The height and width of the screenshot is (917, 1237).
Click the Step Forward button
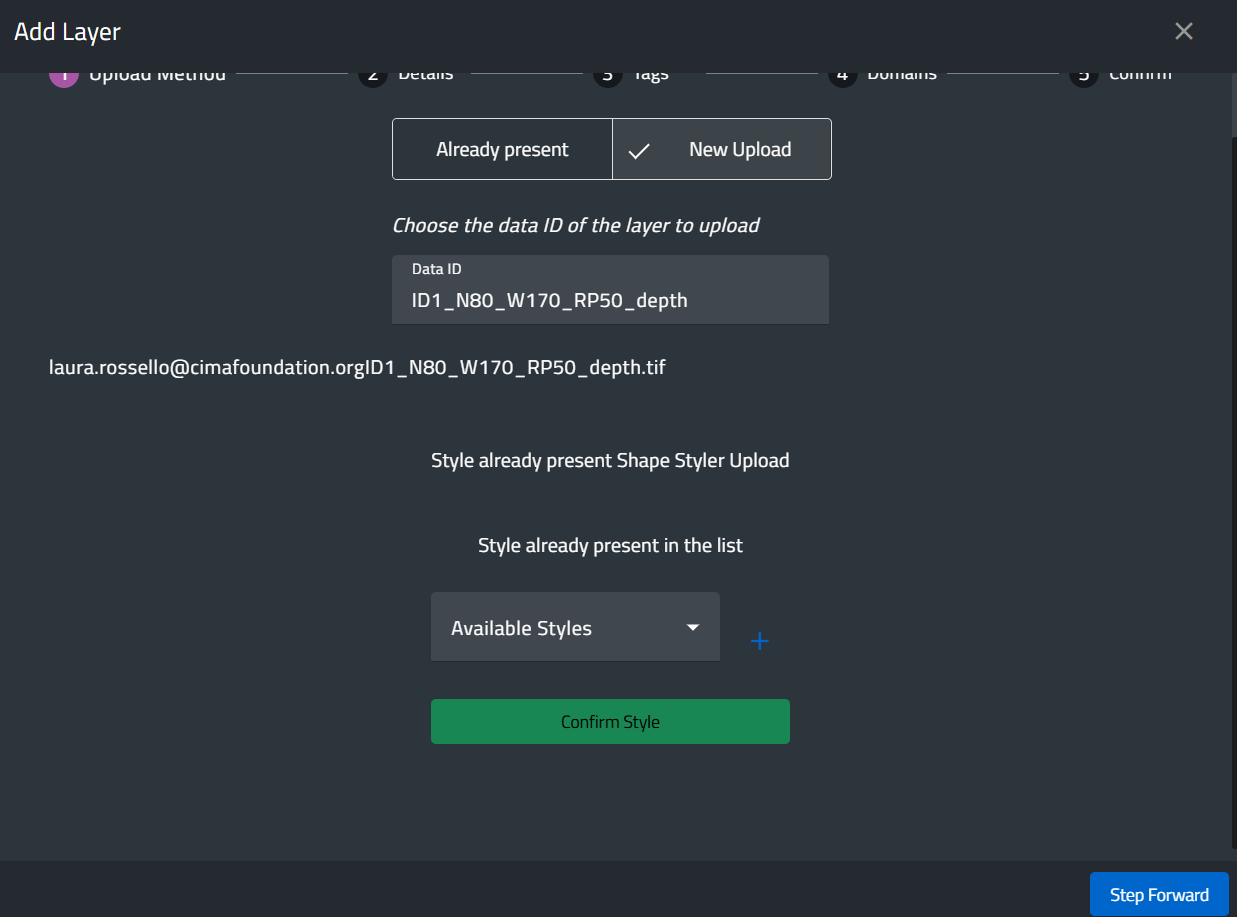pyautogui.click(x=1159, y=894)
